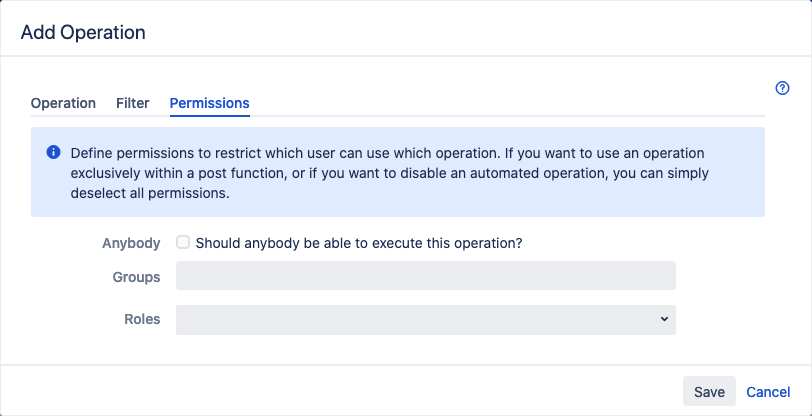Click the 'Should anybody be able to execute' label
Viewport: 812px width, 416px height.
coord(359,243)
